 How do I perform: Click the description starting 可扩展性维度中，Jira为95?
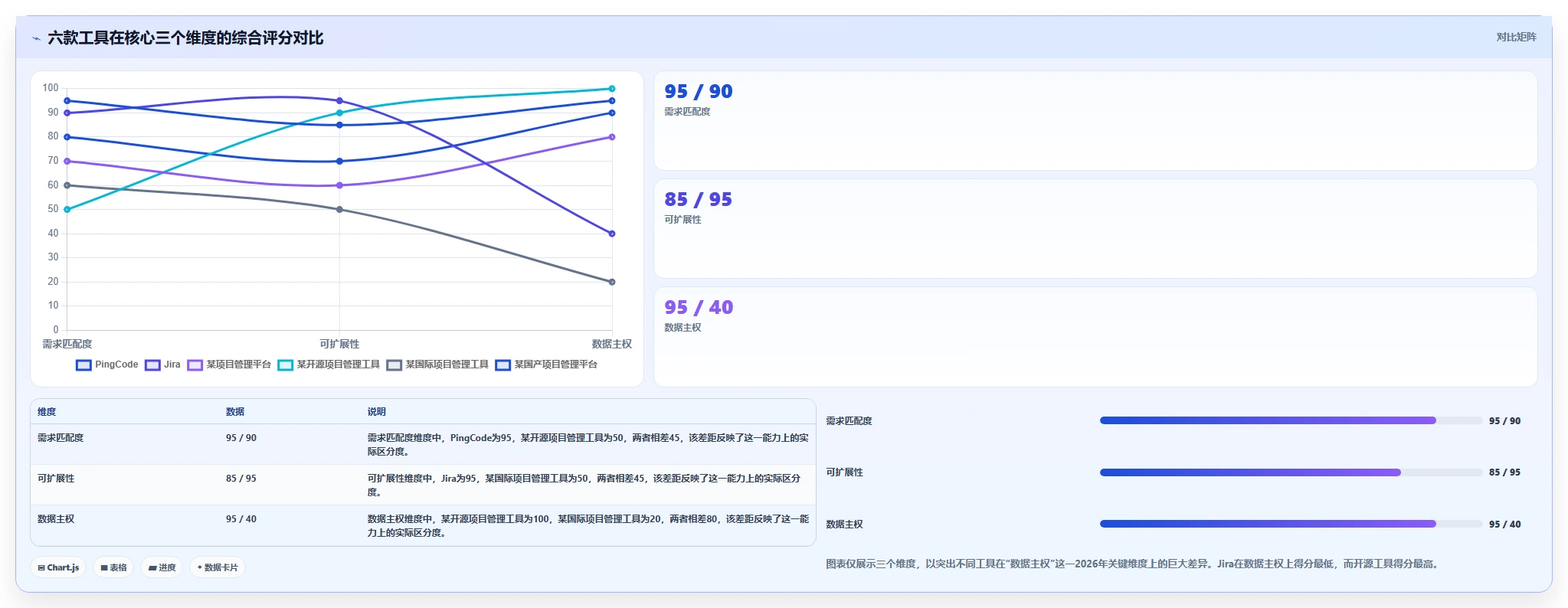click(584, 485)
